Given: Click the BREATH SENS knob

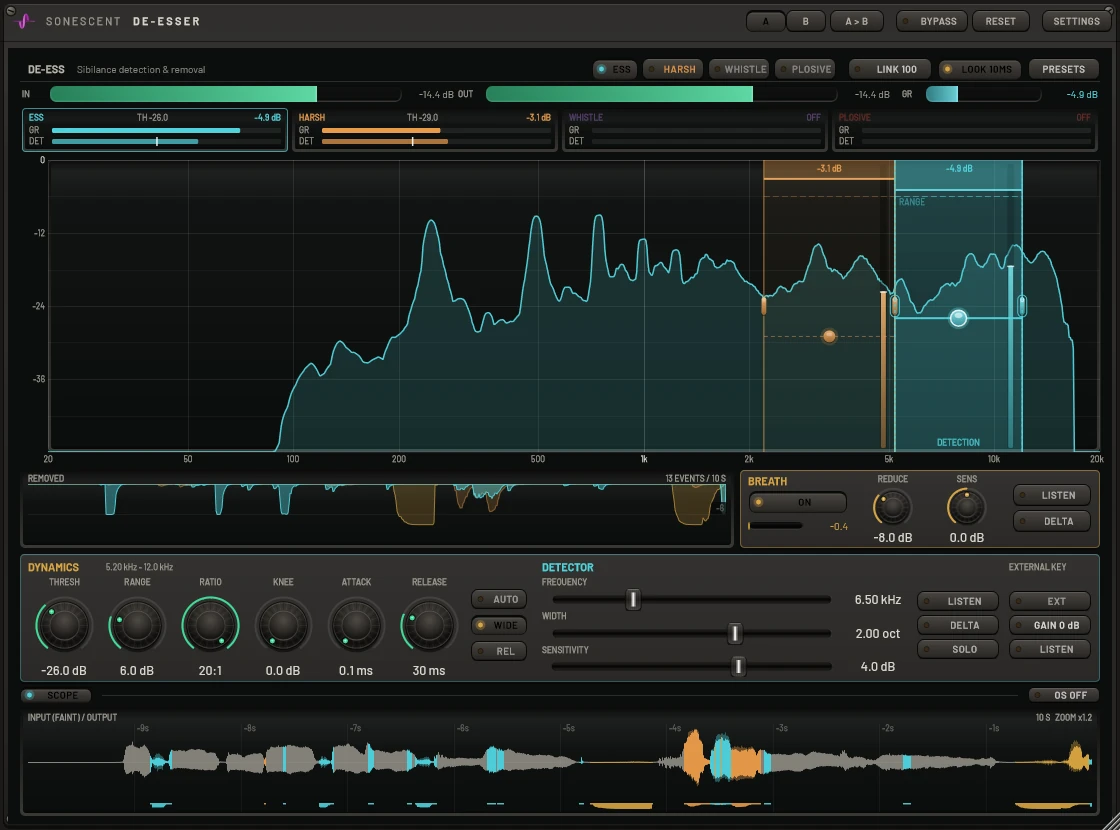Looking at the screenshot, I should click(966, 508).
